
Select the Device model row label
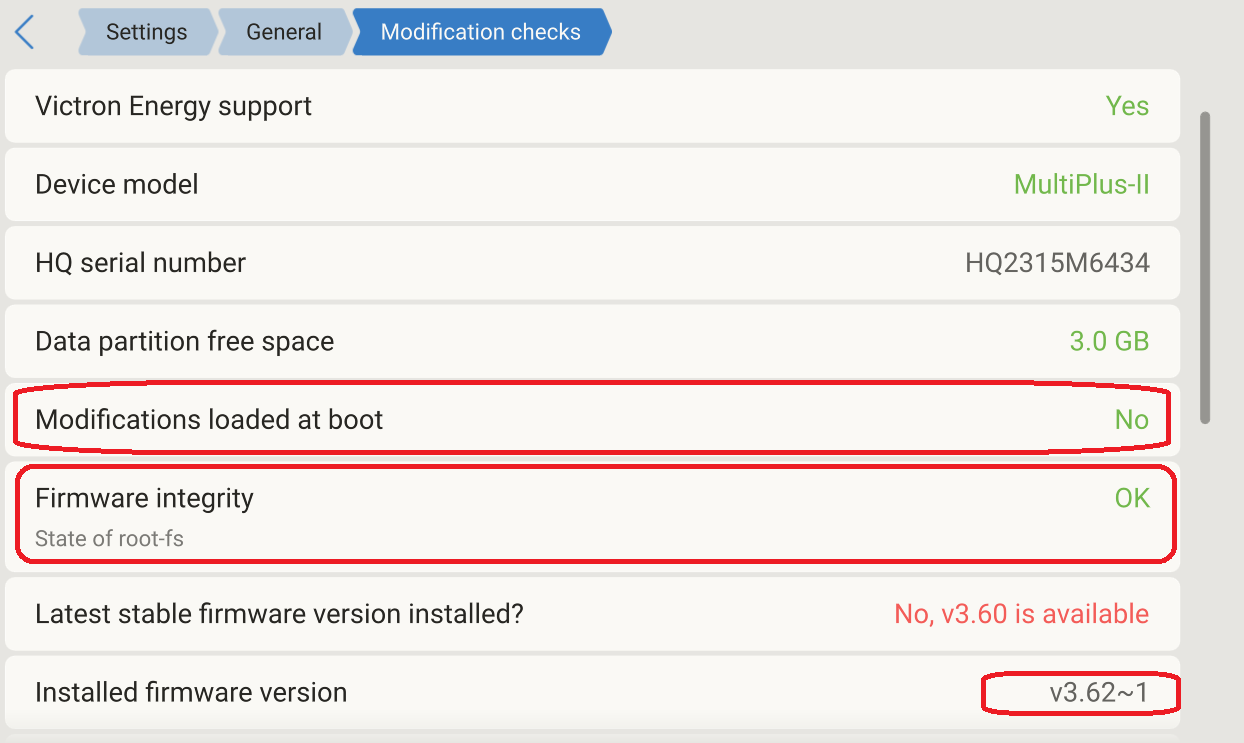117,184
